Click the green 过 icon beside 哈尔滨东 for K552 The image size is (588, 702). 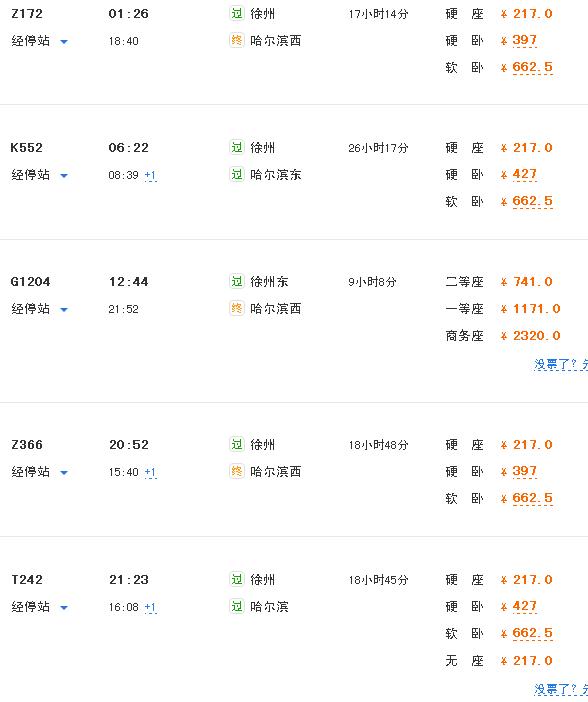coord(237,174)
